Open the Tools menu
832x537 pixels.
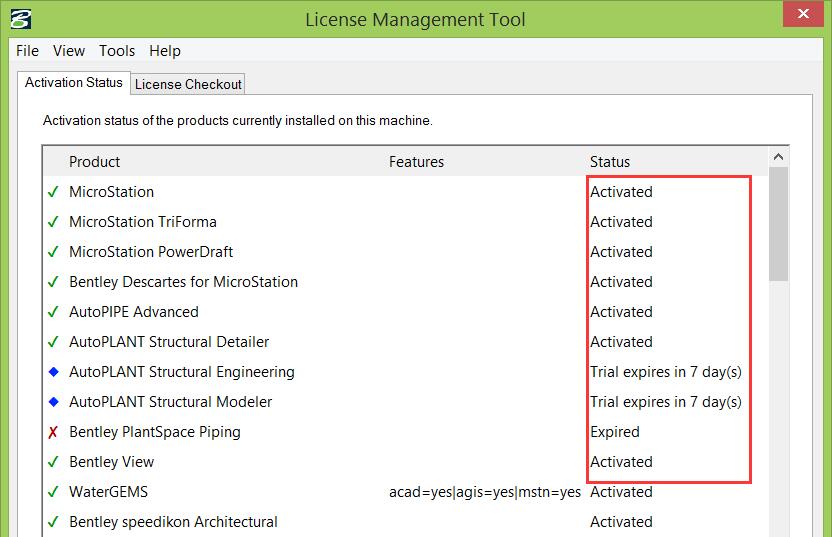coord(117,51)
